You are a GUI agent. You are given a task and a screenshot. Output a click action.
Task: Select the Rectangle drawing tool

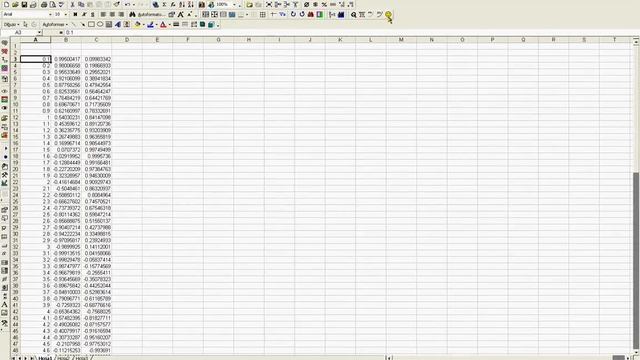(x=91, y=24)
